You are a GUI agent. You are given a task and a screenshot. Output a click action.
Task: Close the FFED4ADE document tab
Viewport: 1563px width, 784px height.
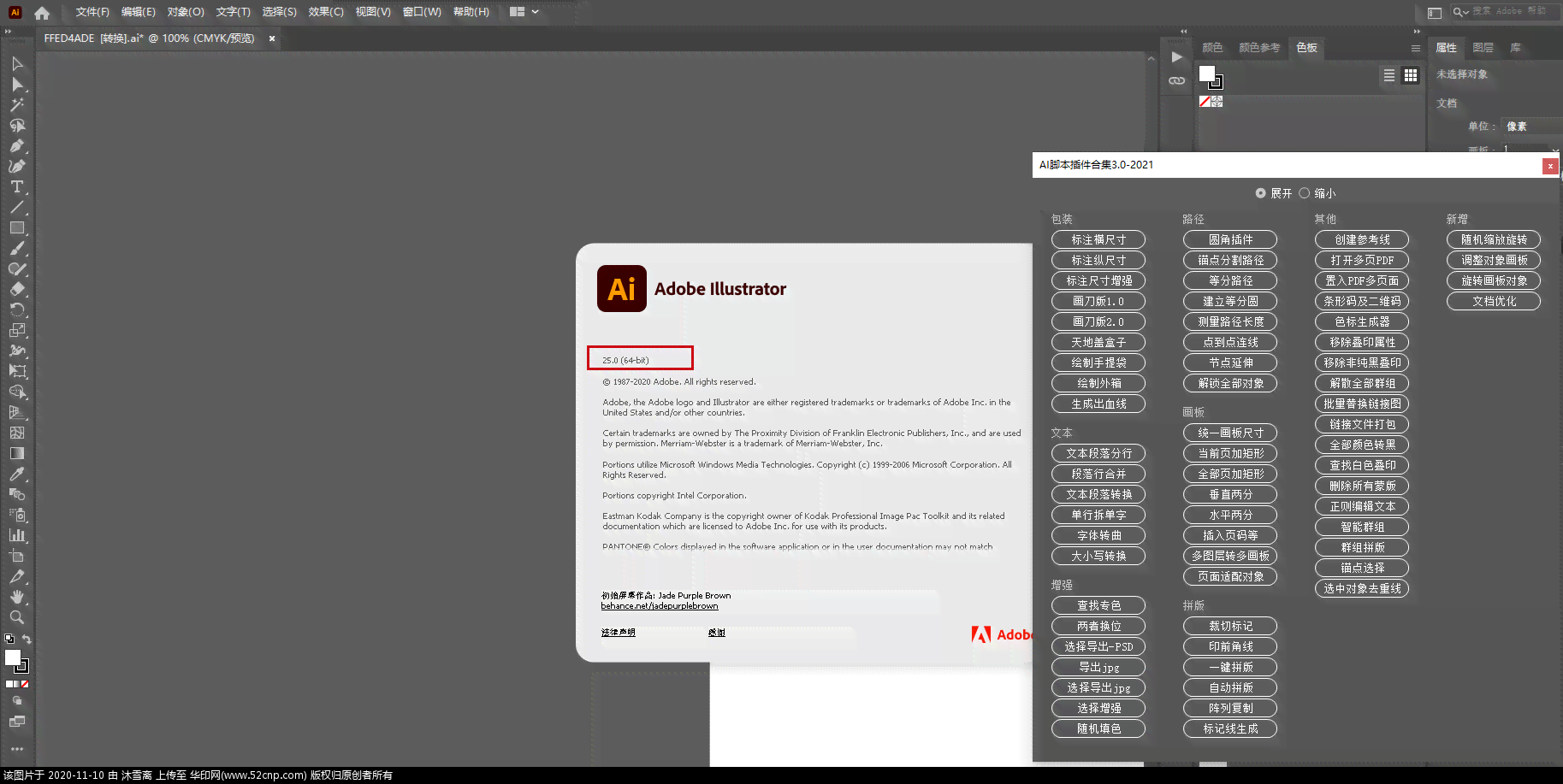click(x=272, y=38)
